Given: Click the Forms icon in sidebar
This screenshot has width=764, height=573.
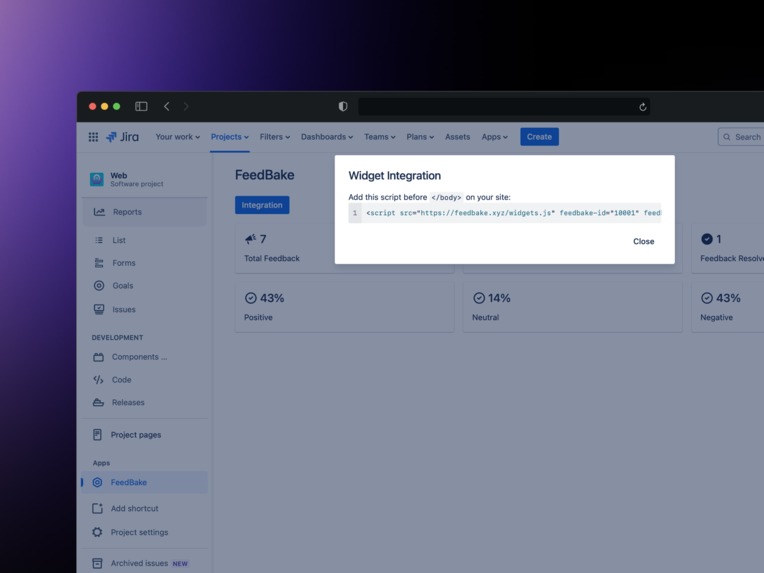Looking at the screenshot, I should [x=99, y=263].
